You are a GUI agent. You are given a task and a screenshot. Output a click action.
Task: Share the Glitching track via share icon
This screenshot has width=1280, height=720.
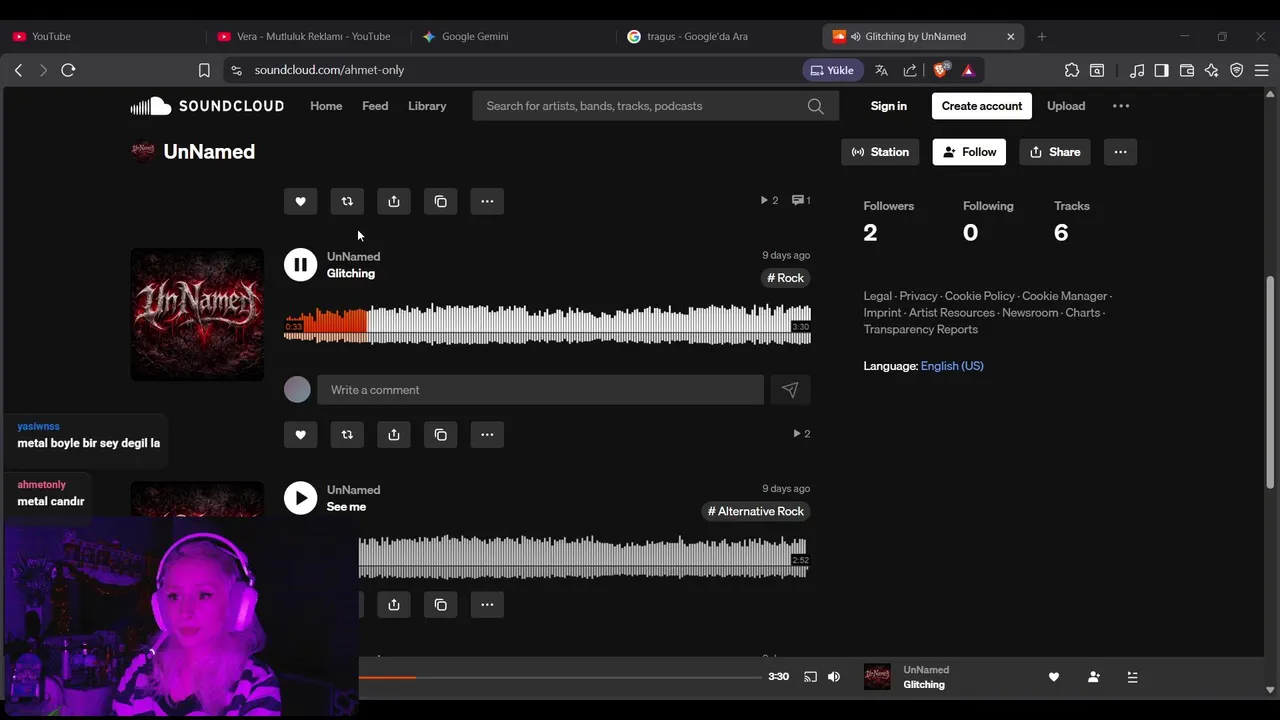(394, 434)
